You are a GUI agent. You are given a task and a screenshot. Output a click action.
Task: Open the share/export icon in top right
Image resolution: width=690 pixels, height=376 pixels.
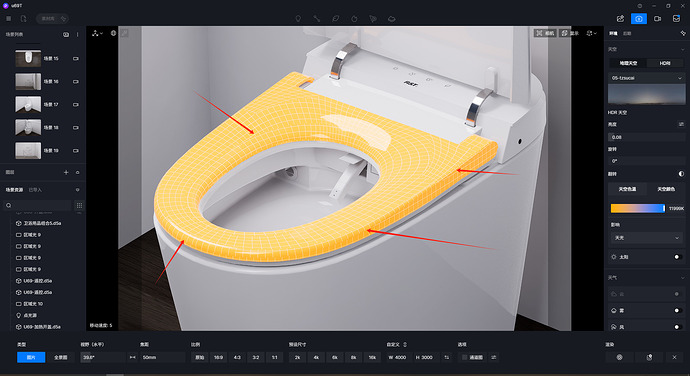[x=620, y=18]
